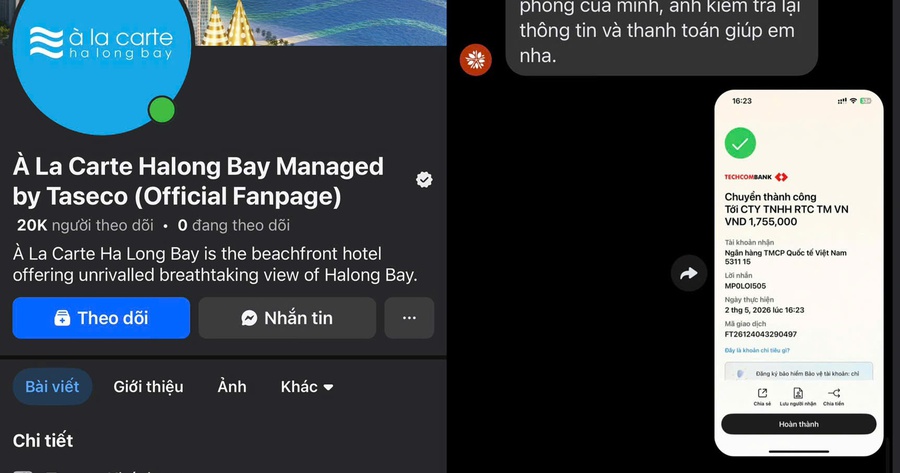Open the sender's red avatar in chat

[x=475, y=60]
